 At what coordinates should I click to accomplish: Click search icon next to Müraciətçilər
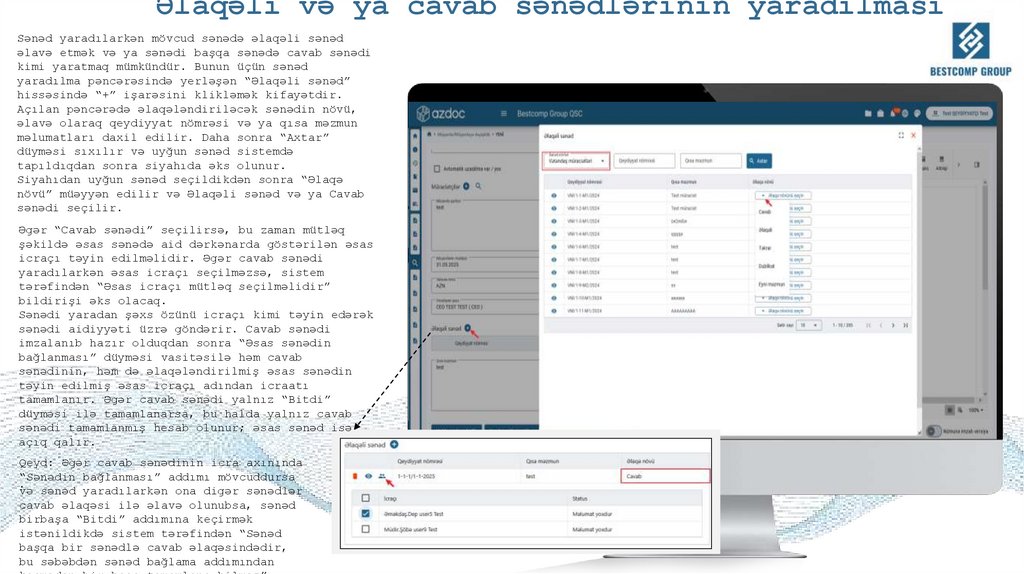pyautogui.click(x=478, y=187)
